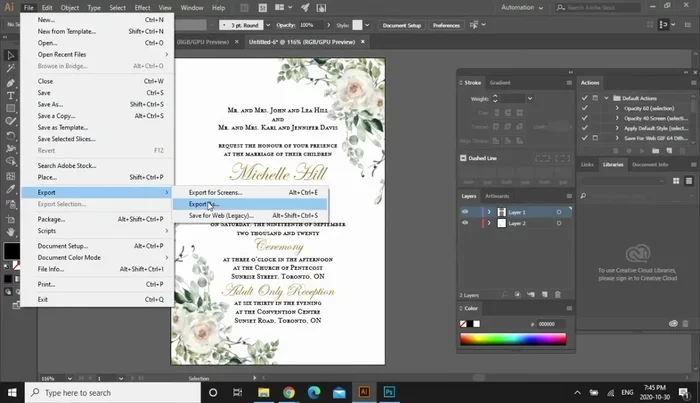Open Layers panel options menu

[x=569, y=196]
